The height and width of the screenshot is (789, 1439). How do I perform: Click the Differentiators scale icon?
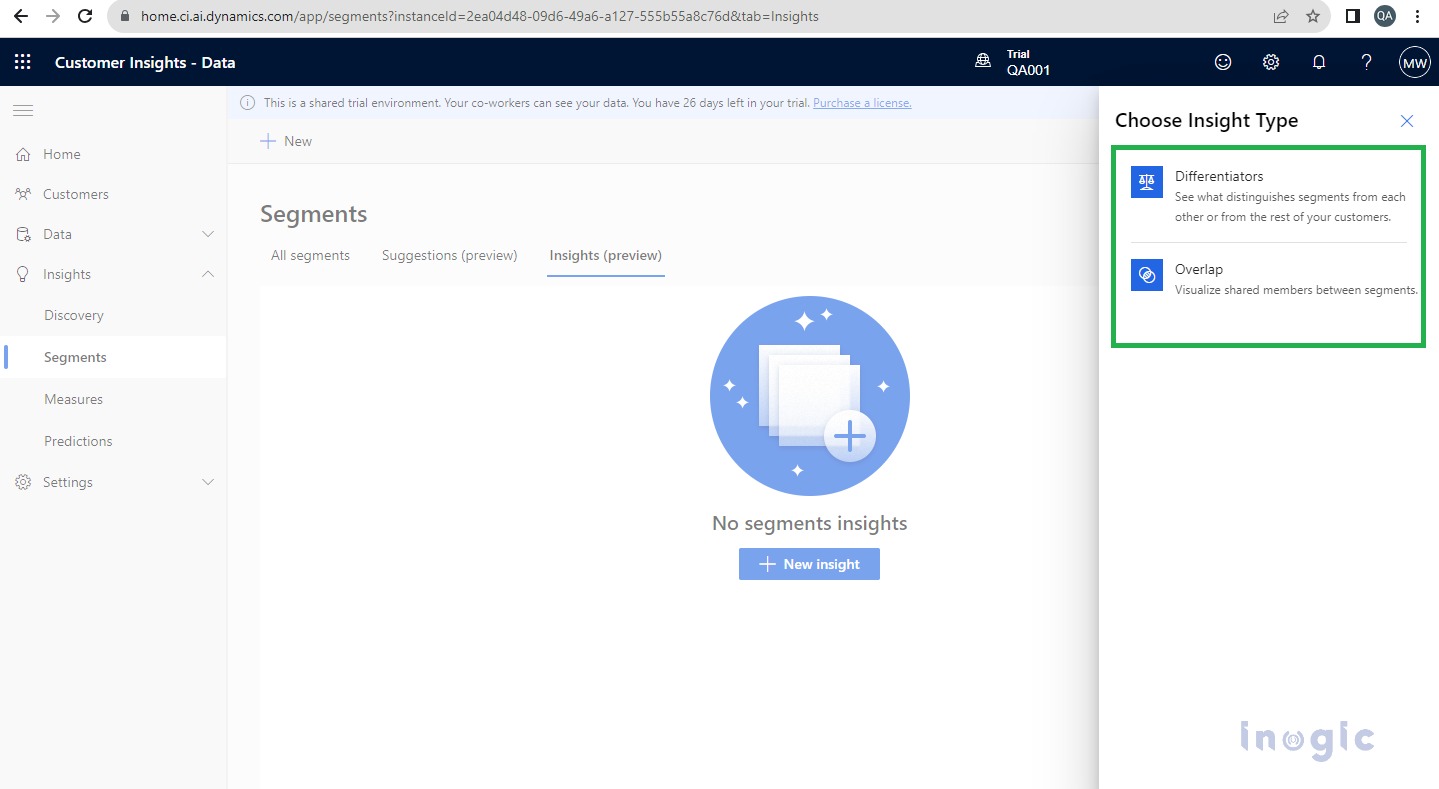pyautogui.click(x=1147, y=182)
